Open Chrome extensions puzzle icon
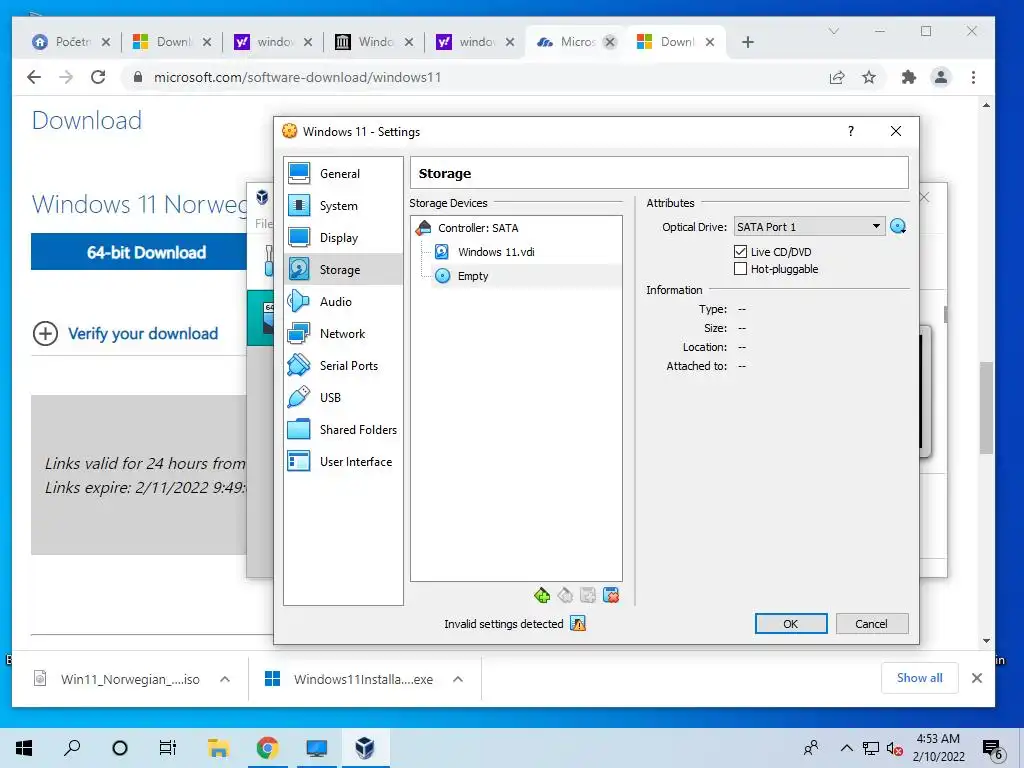Viewport: 1024px width, 768px height. point(908,78)
